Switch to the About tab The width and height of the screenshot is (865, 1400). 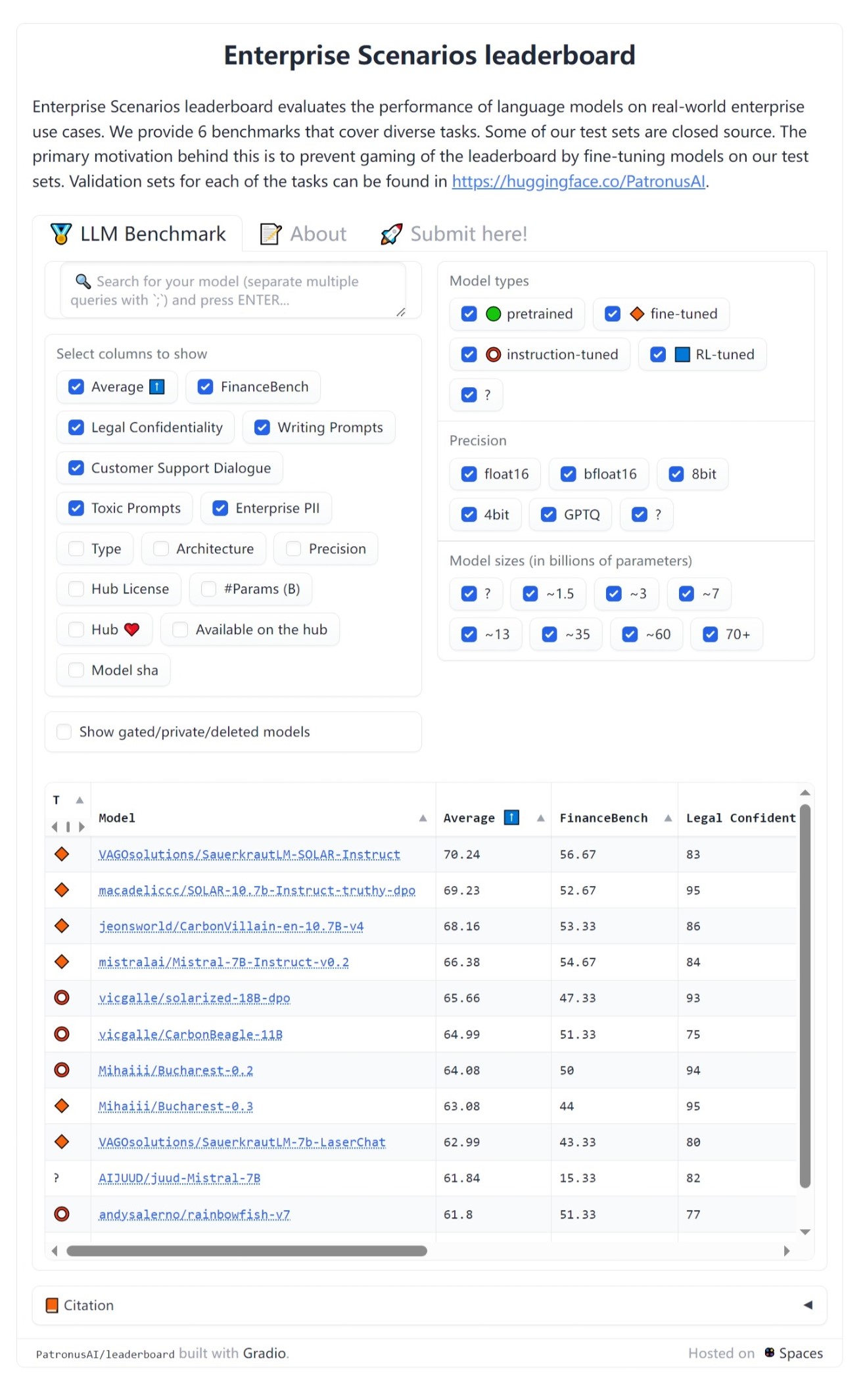[304, 234]
